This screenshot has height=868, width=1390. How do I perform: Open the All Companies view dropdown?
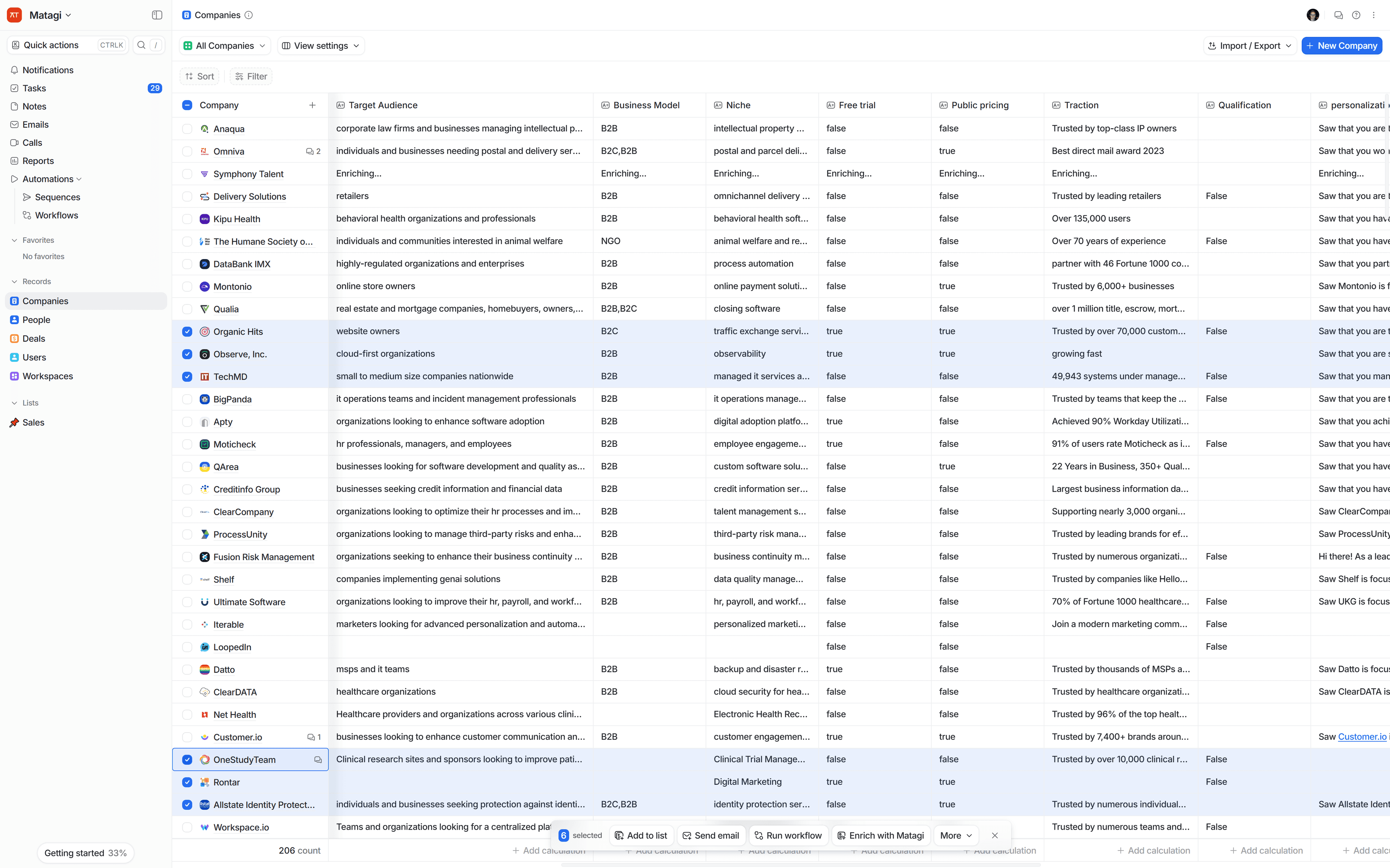[224, 45]
